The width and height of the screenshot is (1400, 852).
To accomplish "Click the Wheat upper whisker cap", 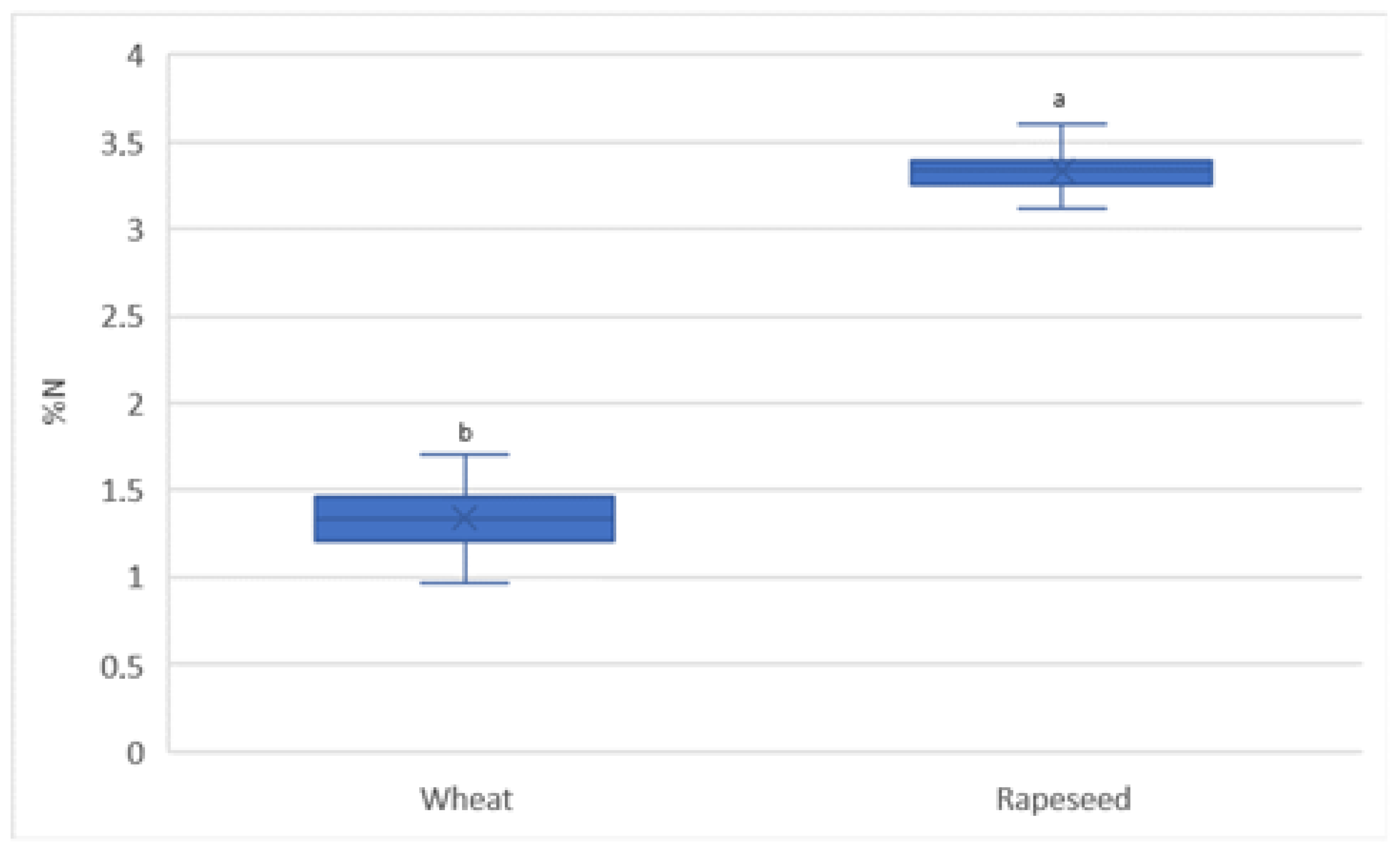I will 465,454.
